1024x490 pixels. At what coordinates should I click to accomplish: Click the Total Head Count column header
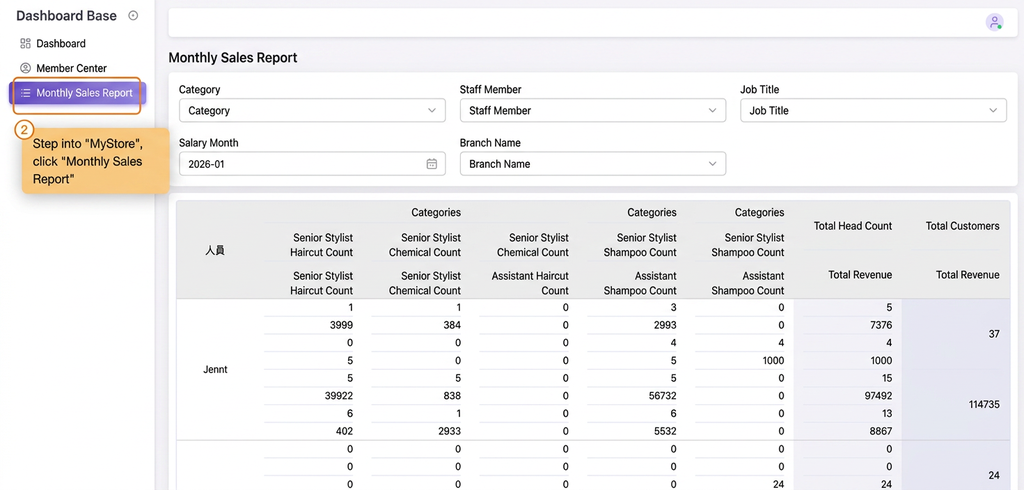click(852, 226)
